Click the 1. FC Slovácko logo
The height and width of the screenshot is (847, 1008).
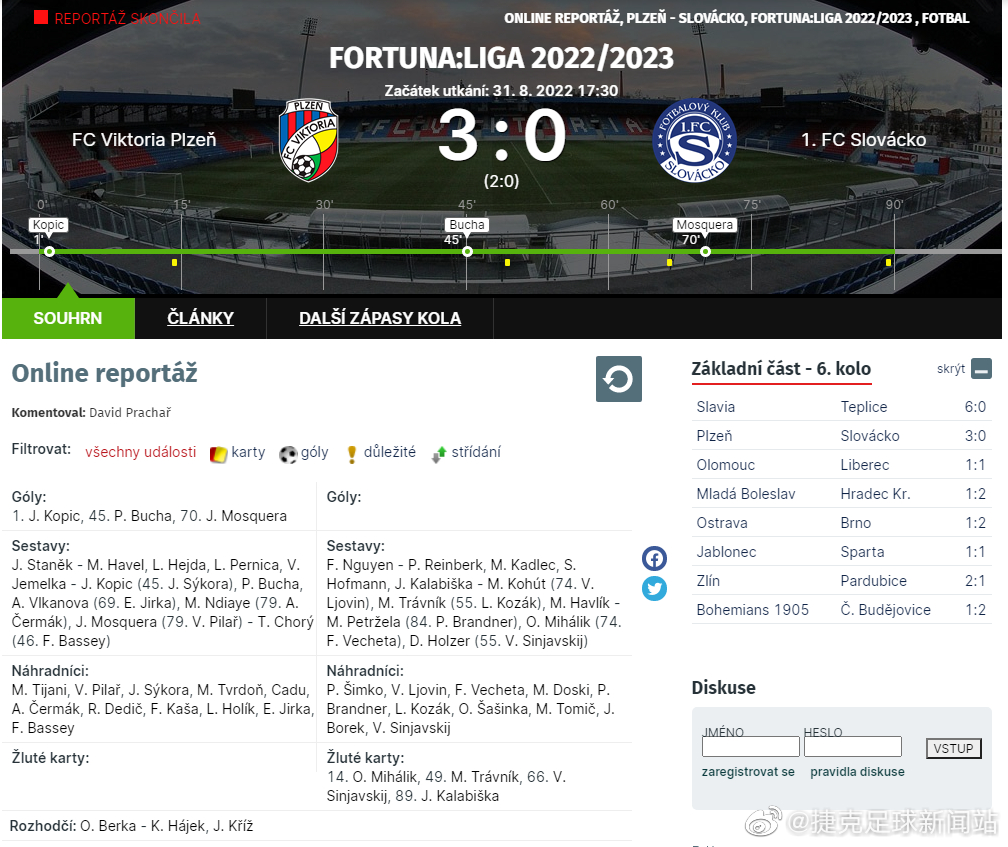tap(694, 140)
